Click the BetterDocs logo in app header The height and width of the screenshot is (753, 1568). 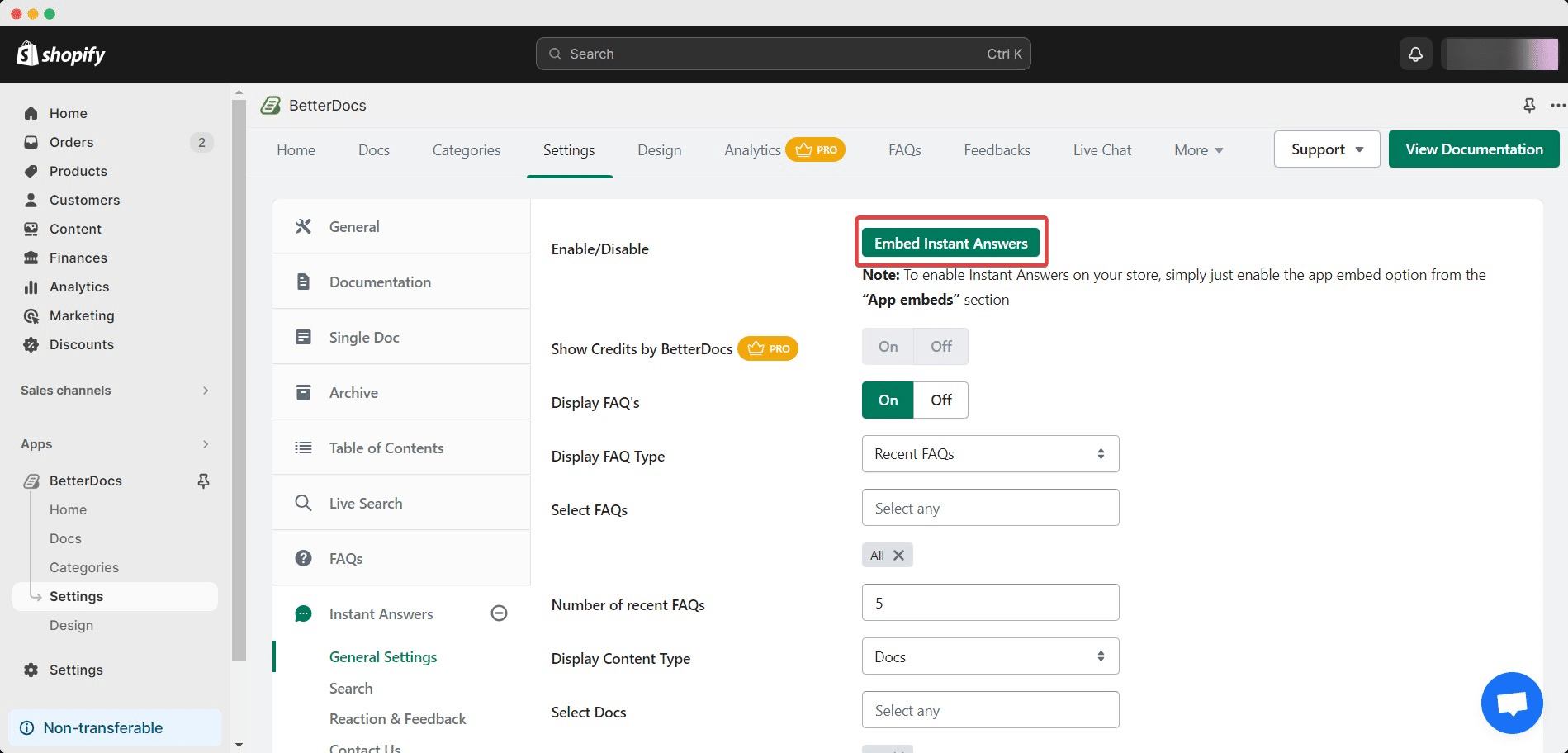tap(270, 105)
